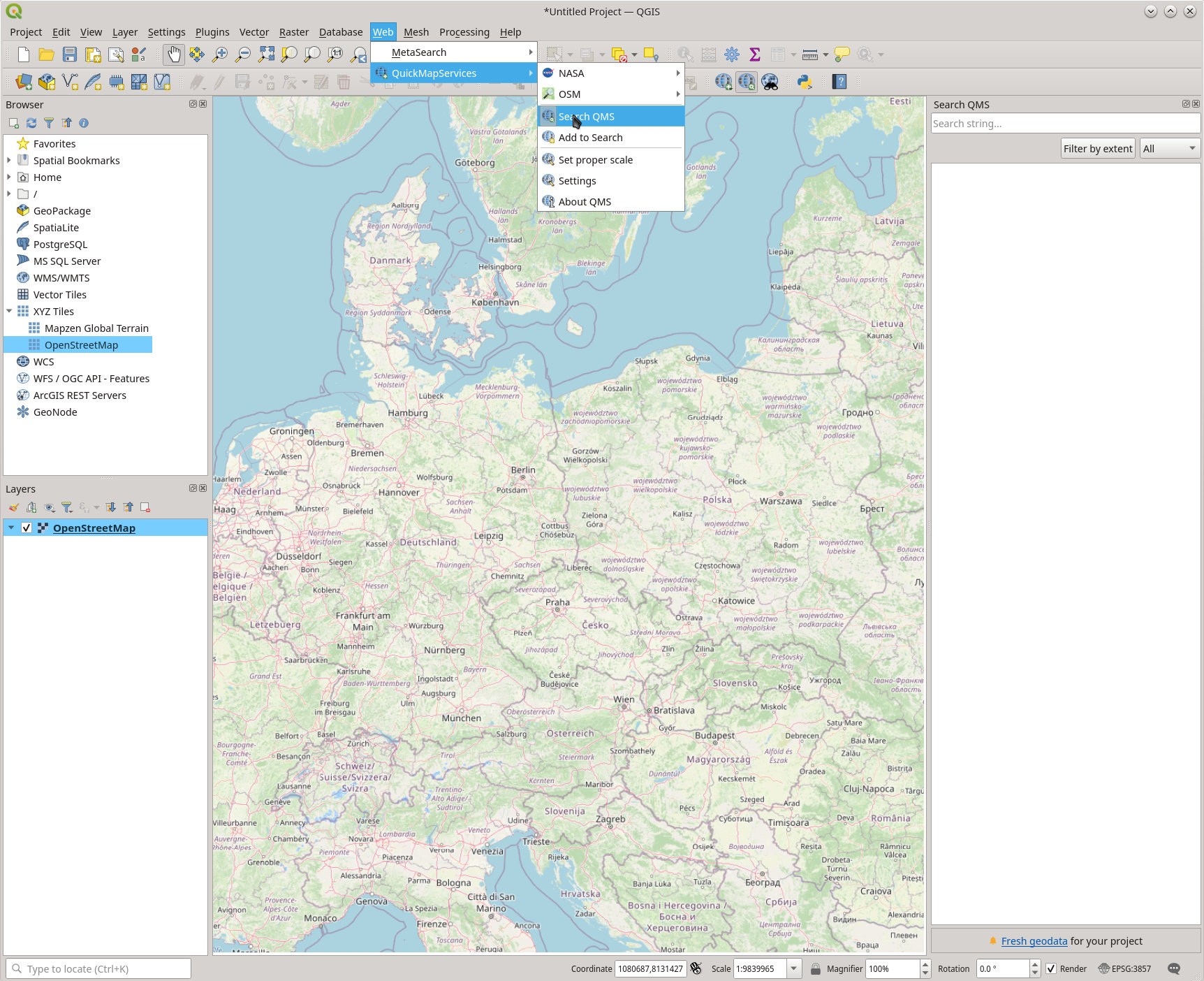This screenshot has width=1204, height=981.
Task: Toggle OpenStreetMap layer visibility checkbox
Action: coord(27,528)
